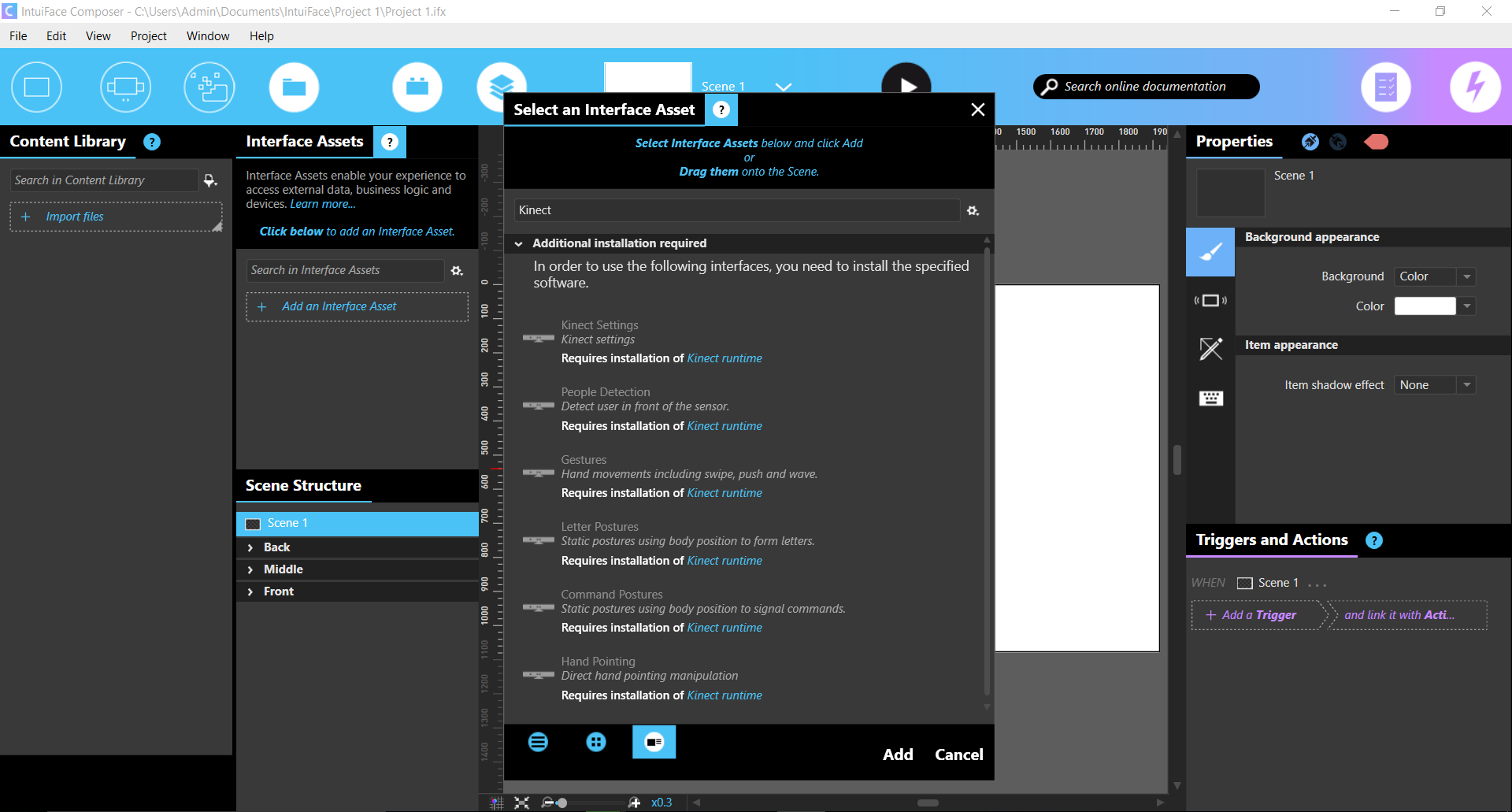Click Import files in Content Library
Viewport: 1512px width, 812px height.
[116, 217]
